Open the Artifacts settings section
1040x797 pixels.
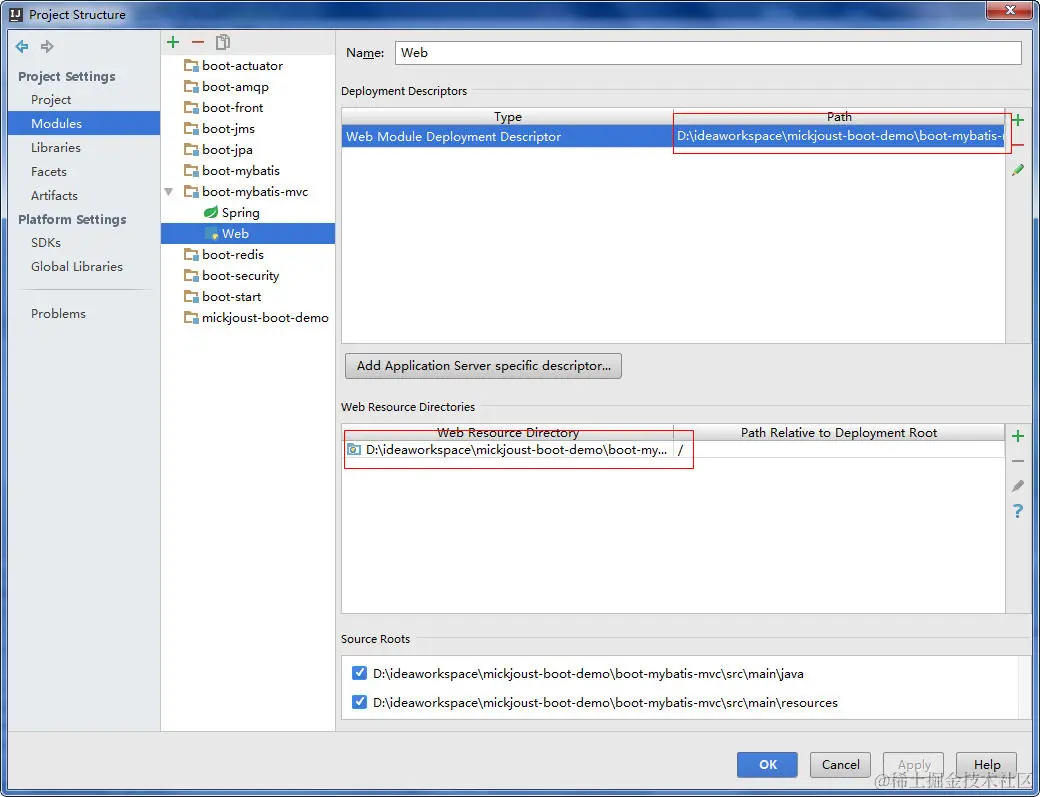tap(54, 196)
